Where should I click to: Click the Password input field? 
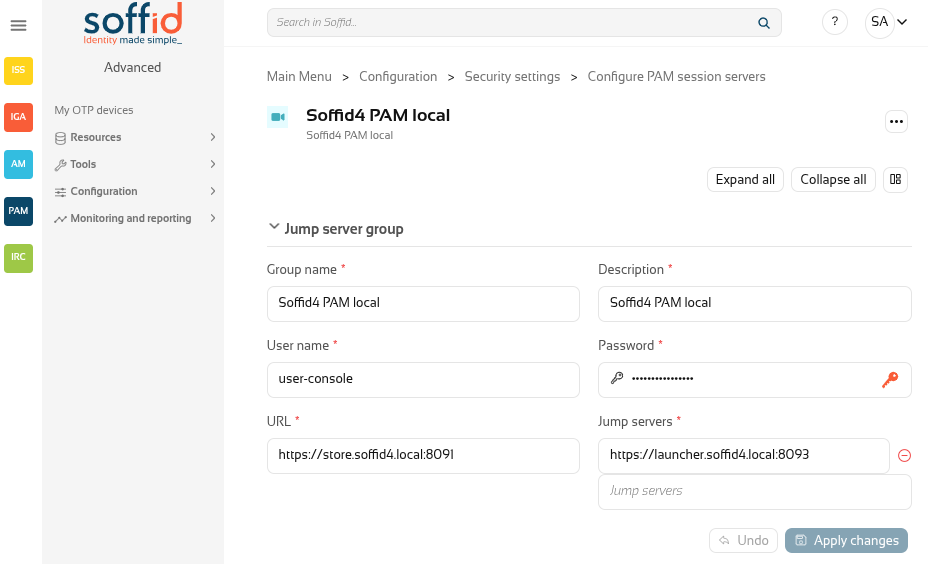(x=755, y=380)
